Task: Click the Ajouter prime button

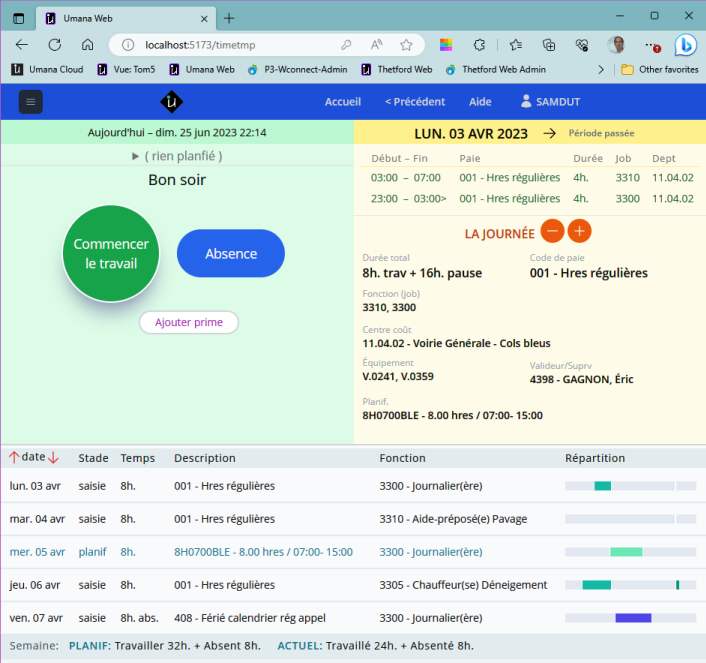Action: (x=189, y=322)
